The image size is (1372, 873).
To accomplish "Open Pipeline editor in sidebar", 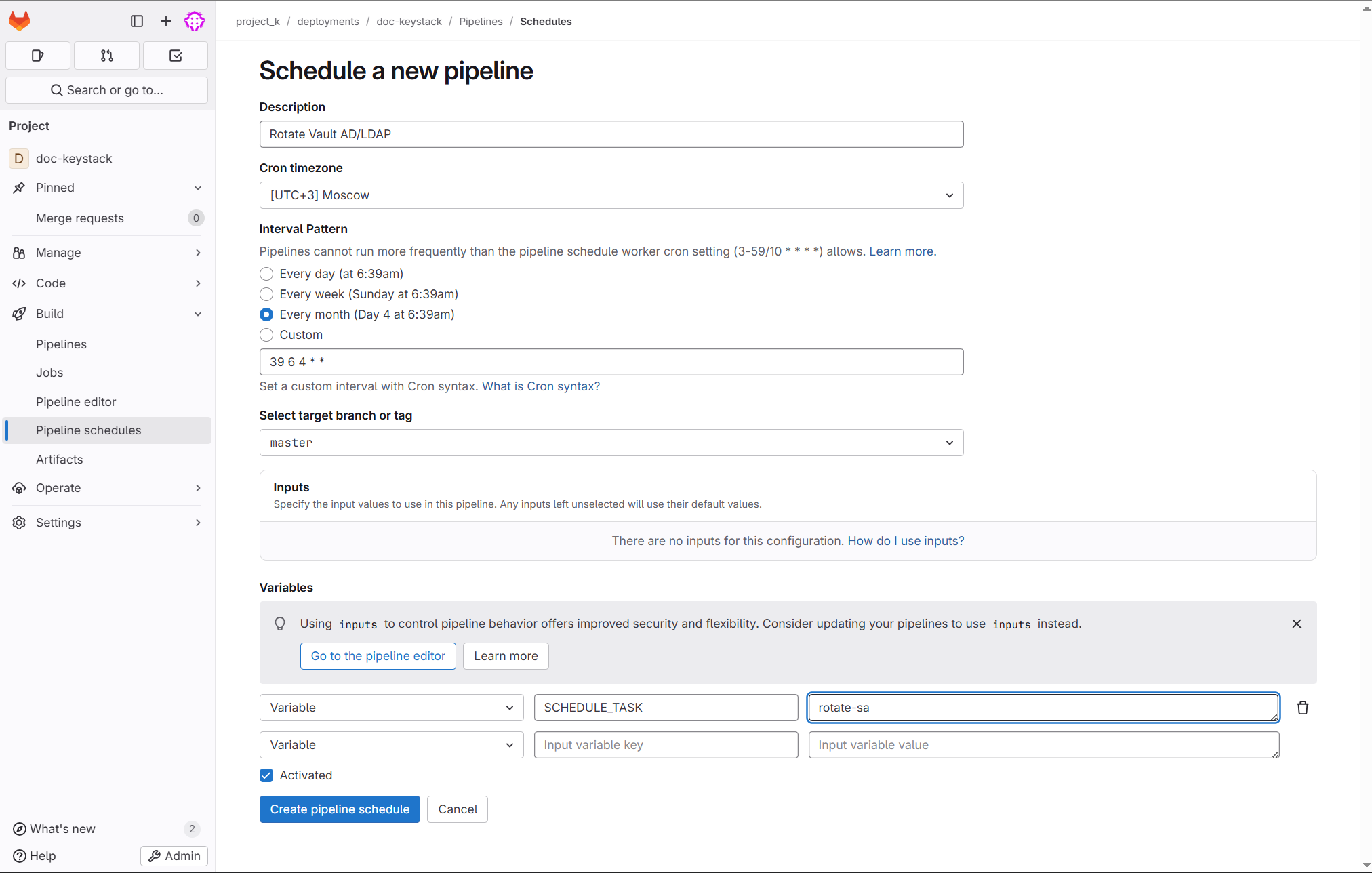I will pos(76,402).
